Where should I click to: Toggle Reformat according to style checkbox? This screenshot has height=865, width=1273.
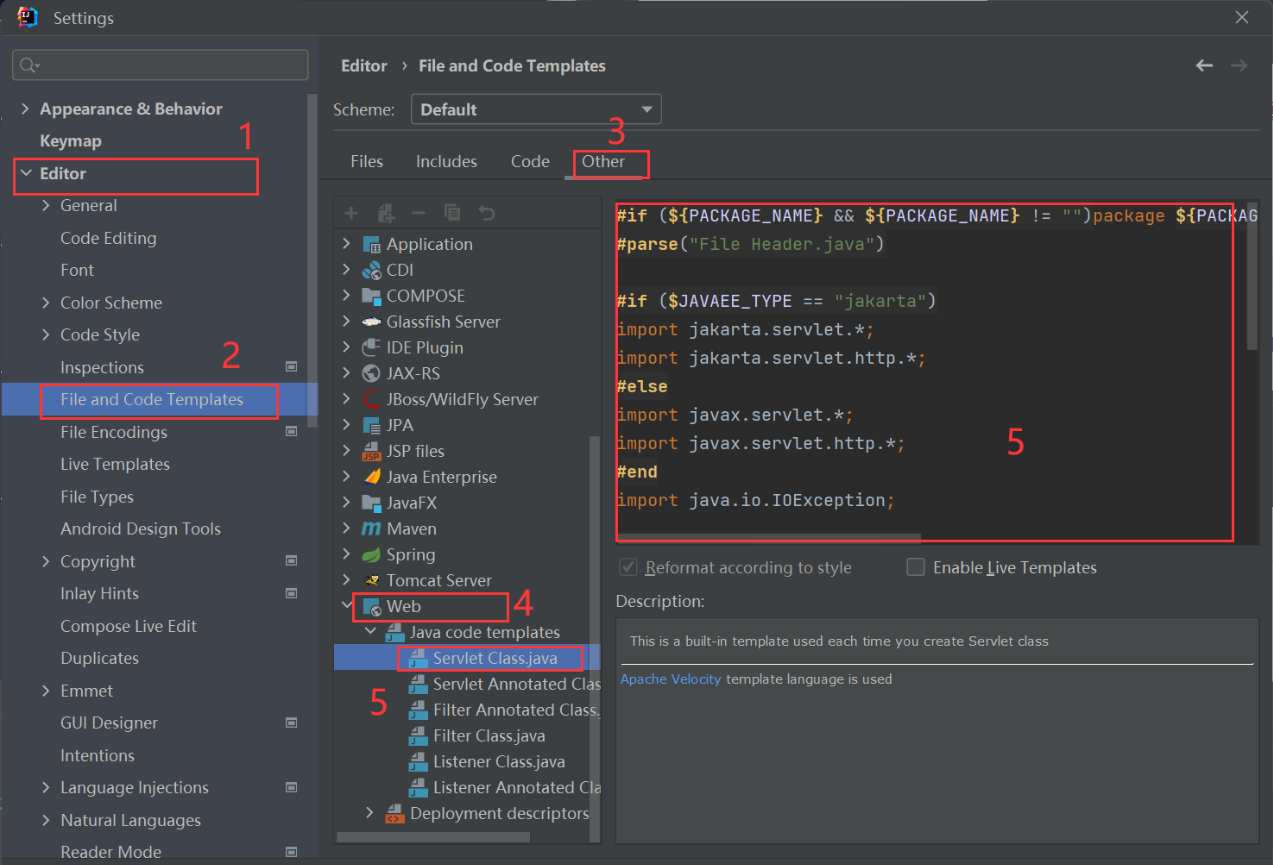coord(629,567)
